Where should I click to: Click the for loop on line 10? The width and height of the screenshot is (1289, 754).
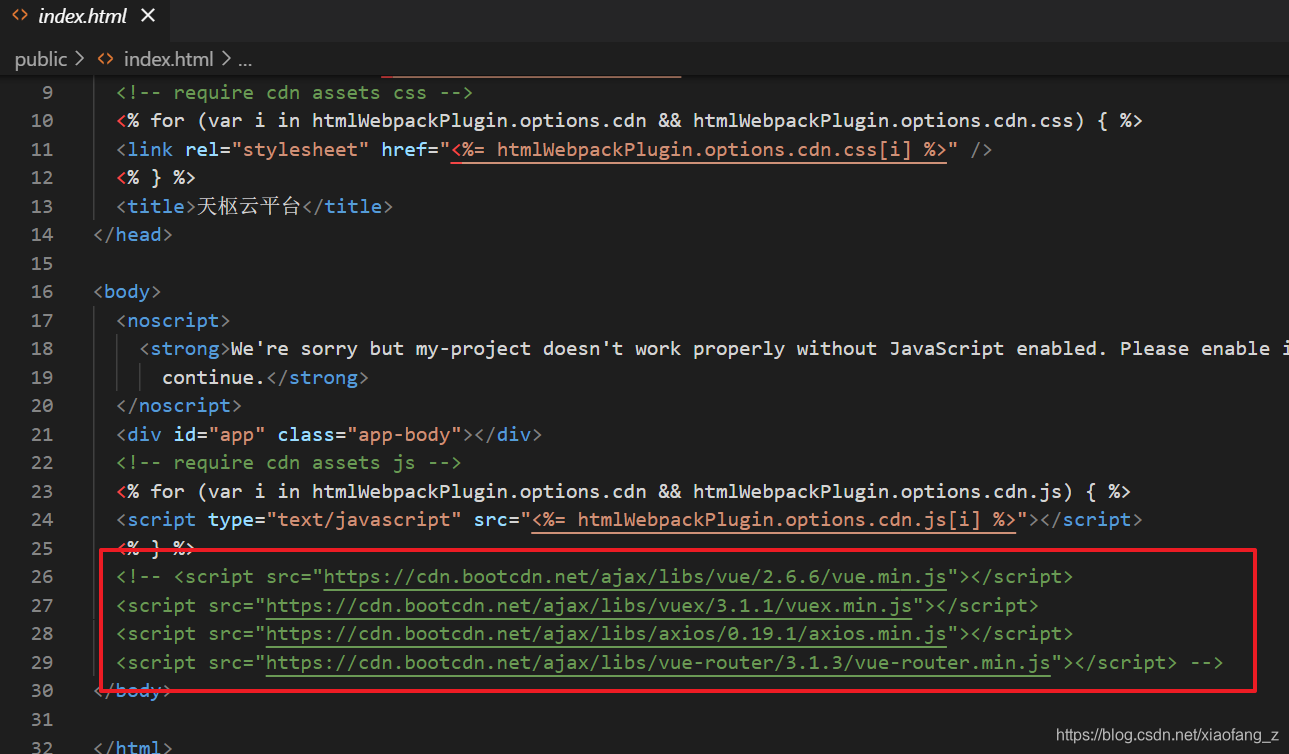tap(629, 120)
